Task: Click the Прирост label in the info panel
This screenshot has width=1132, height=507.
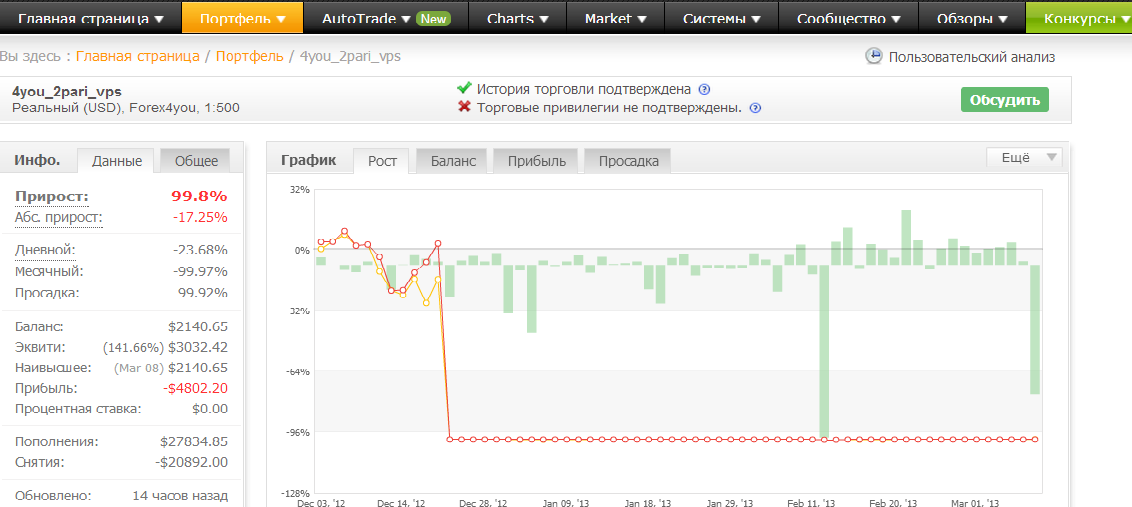Action: [51, 196]
